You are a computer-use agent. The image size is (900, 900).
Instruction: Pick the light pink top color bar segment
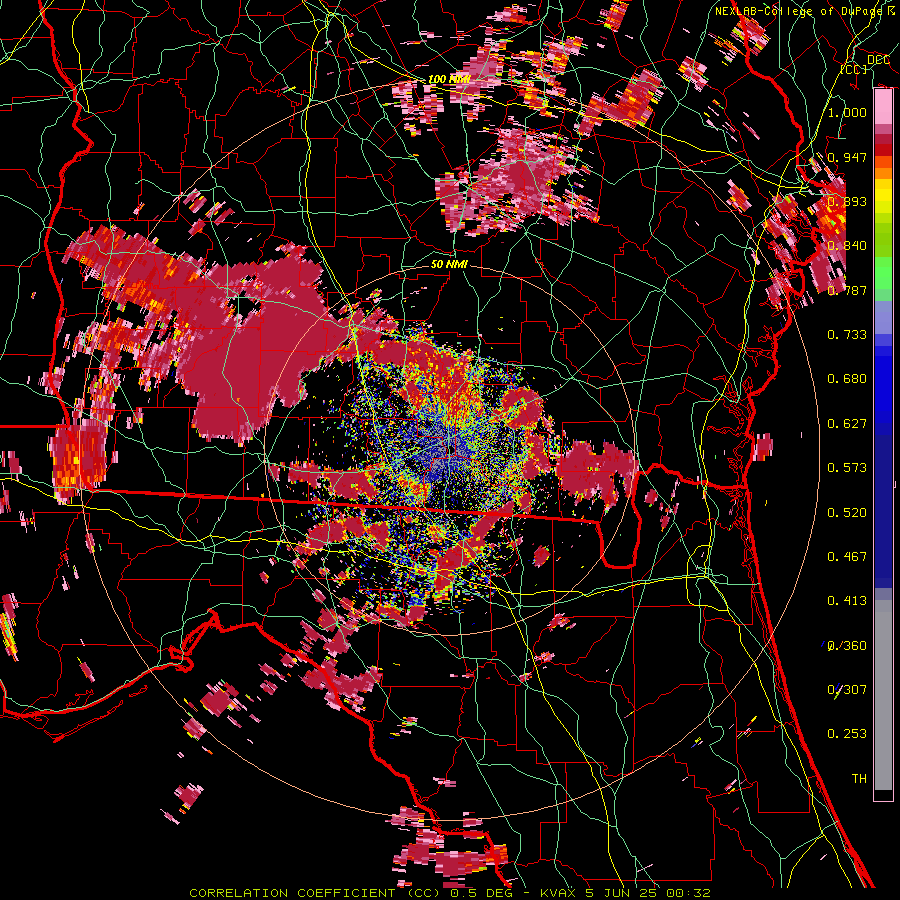tap(883, 107)
